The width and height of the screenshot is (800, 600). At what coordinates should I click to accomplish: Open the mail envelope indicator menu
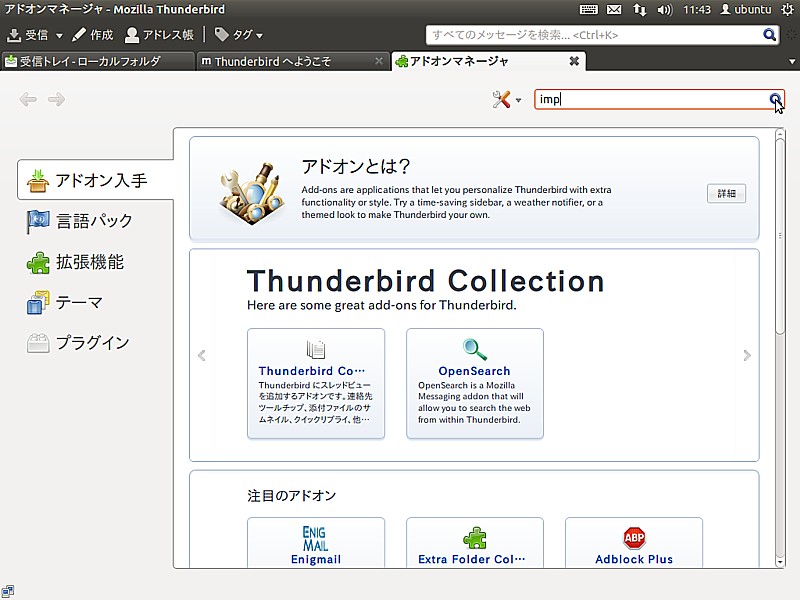(x=614, y=9)
